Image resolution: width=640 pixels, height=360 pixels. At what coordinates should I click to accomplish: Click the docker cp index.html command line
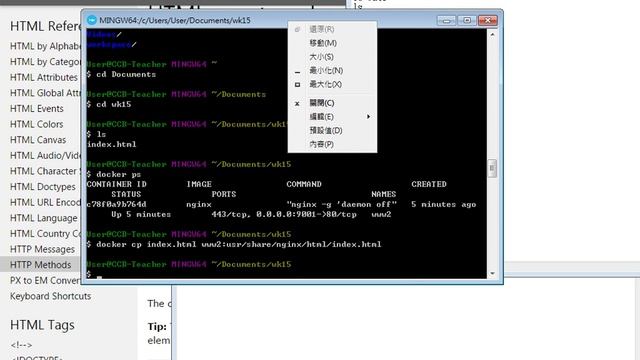(x=239, y=244)
